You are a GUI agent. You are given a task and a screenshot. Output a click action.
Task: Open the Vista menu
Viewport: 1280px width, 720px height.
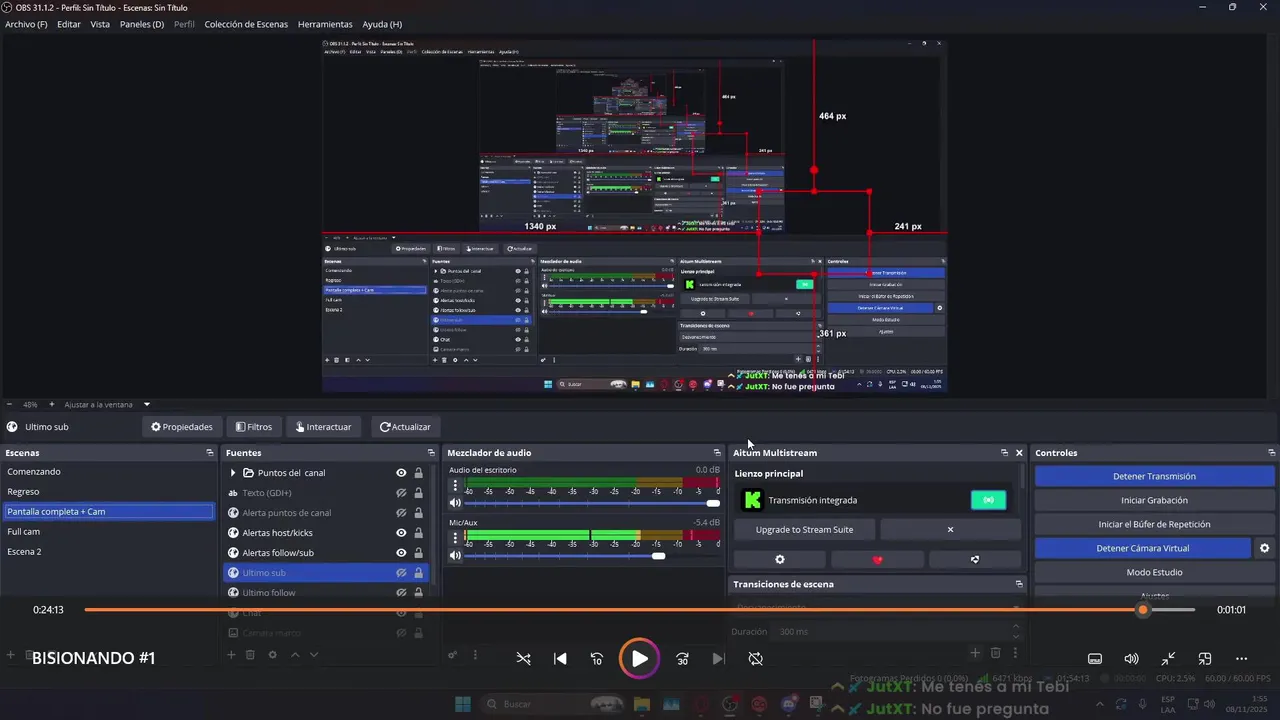tap(100, 24)
